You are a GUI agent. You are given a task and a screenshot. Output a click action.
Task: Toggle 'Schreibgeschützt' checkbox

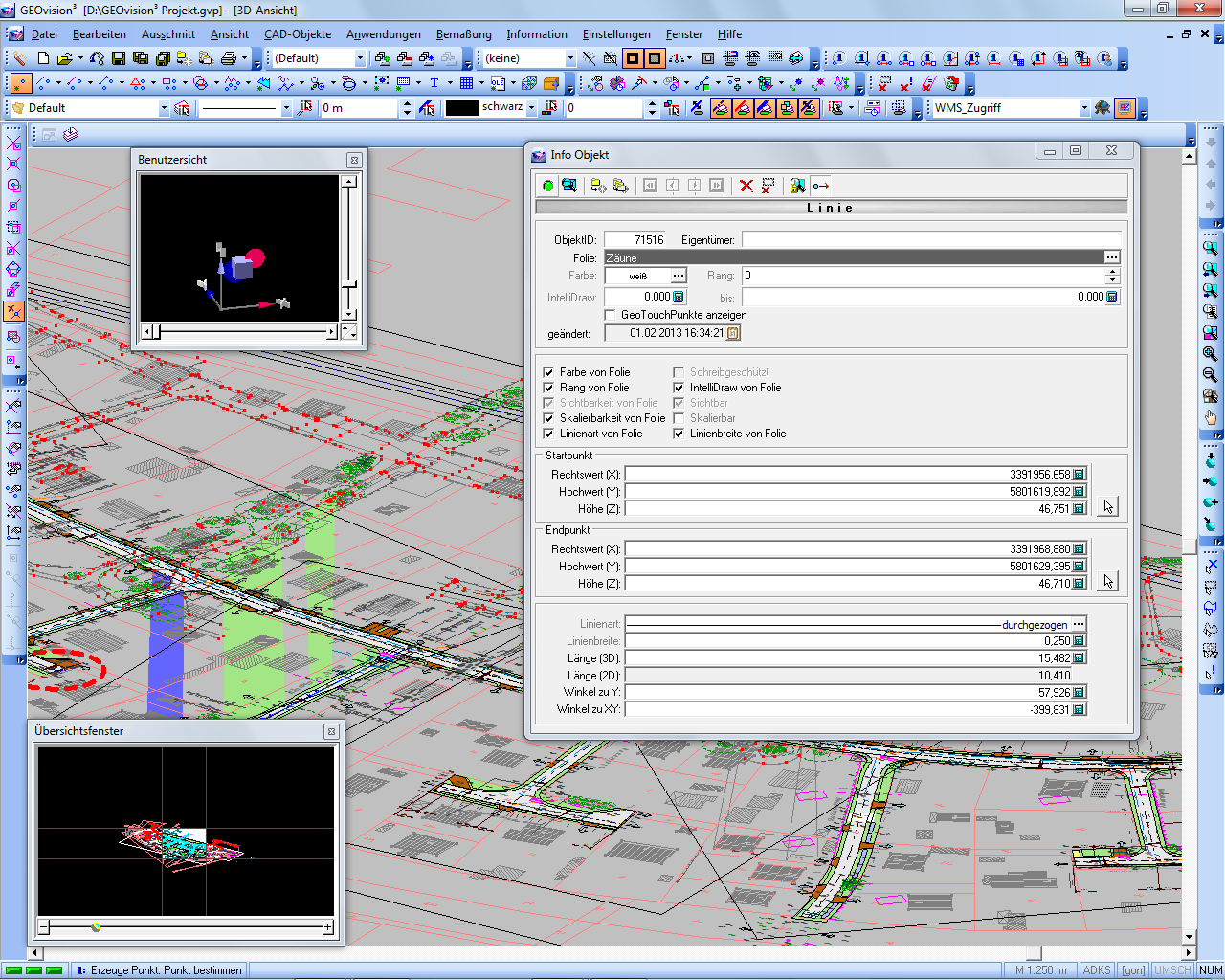click(679, 372)
